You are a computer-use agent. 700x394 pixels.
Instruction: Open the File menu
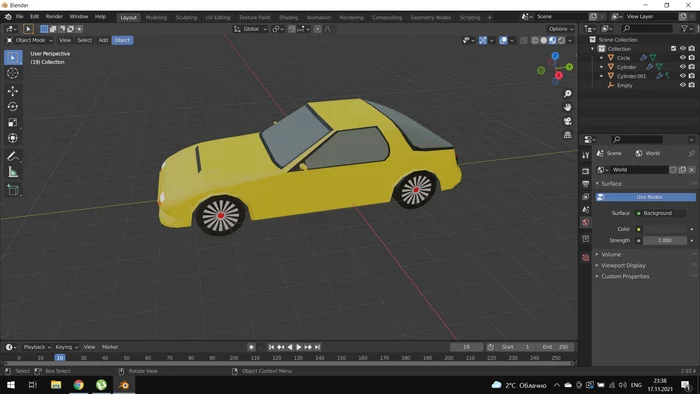point(20,17)
